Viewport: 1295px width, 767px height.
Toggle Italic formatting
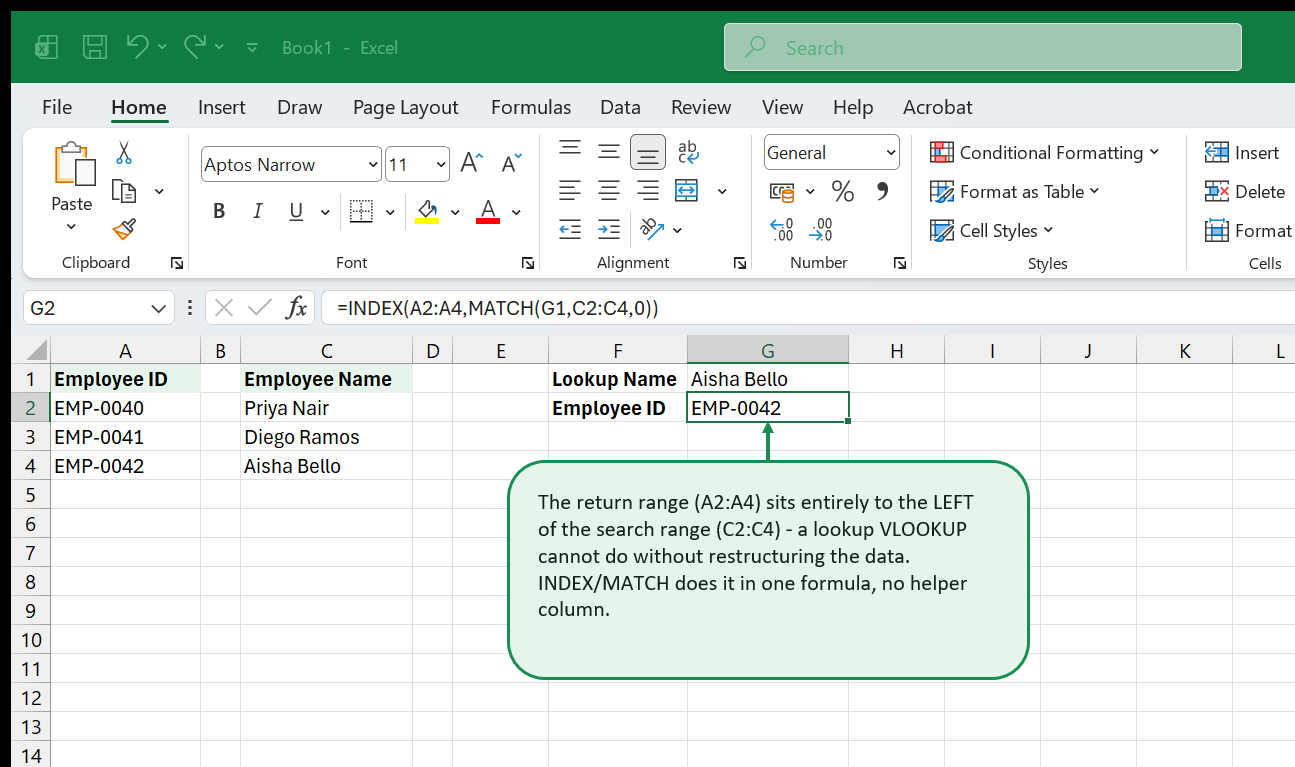[x=257, y=211]
